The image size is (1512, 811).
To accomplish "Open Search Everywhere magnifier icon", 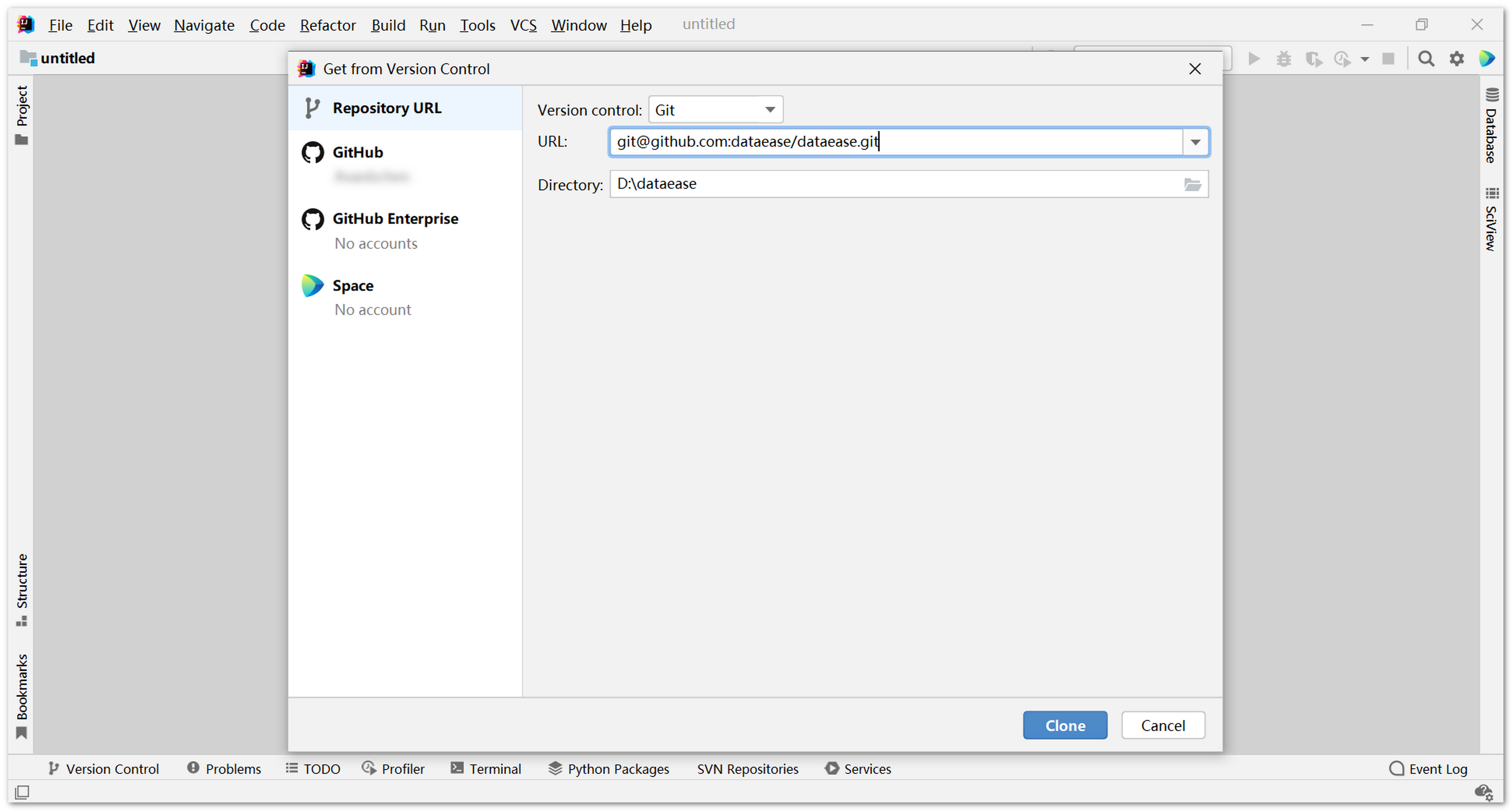I will coord(1426,59).
